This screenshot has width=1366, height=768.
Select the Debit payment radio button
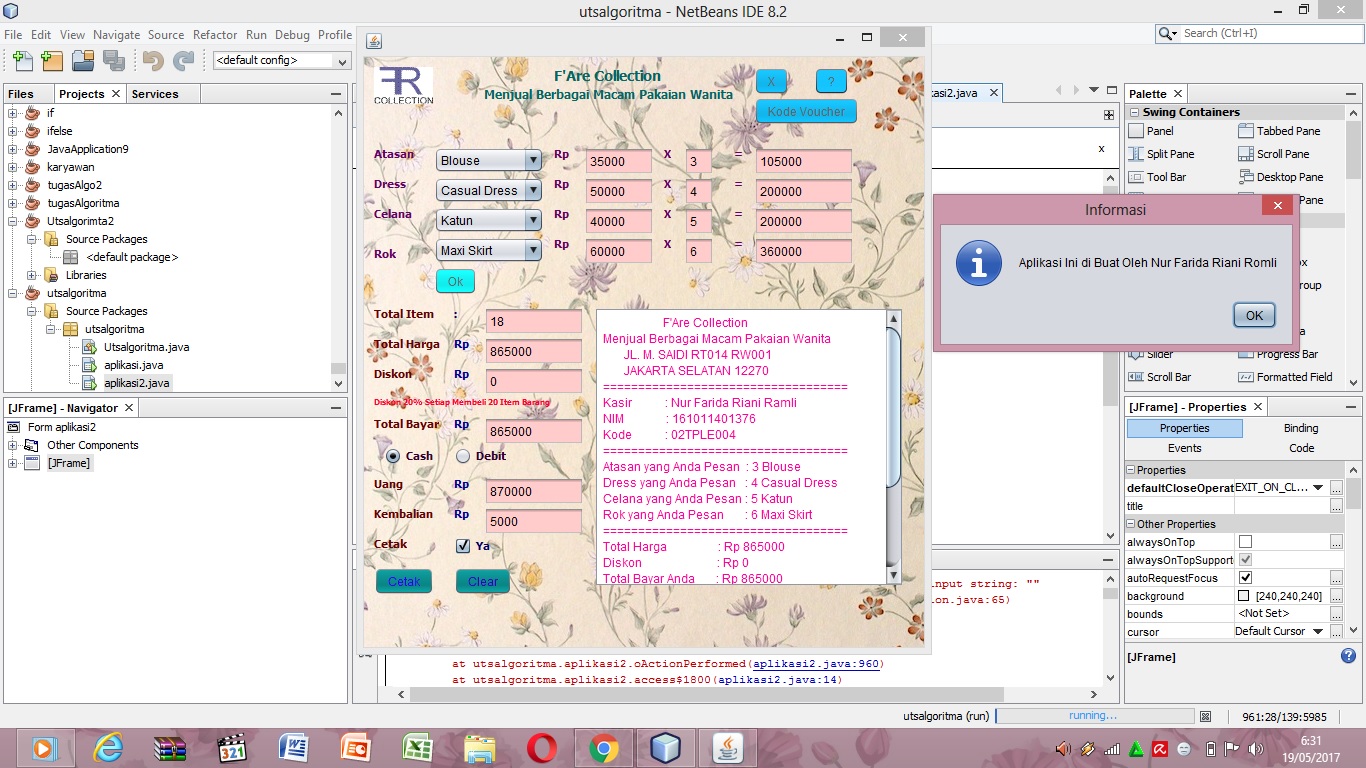click(461, 456)
